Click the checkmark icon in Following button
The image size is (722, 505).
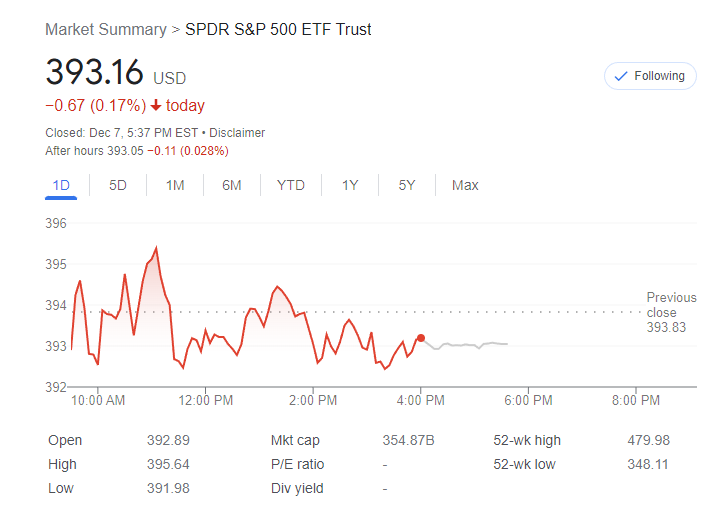pos(620,76)
